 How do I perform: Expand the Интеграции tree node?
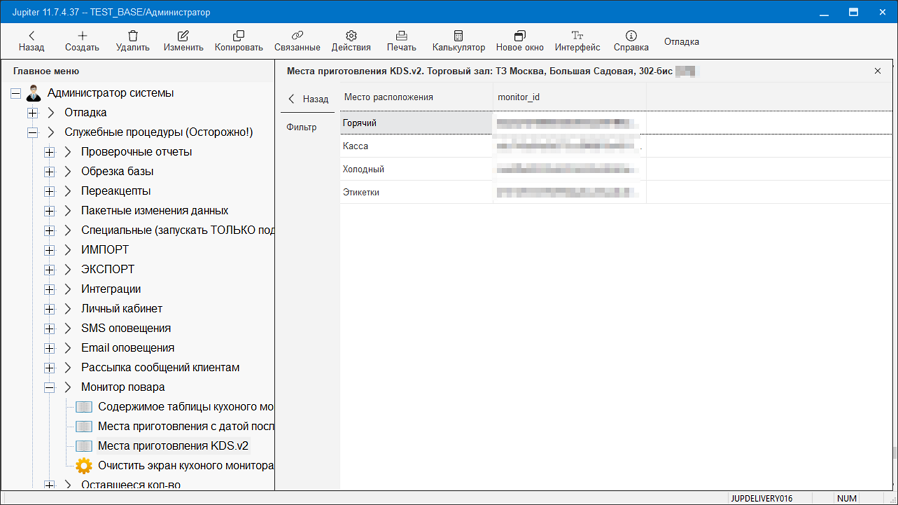pos(49,289)
